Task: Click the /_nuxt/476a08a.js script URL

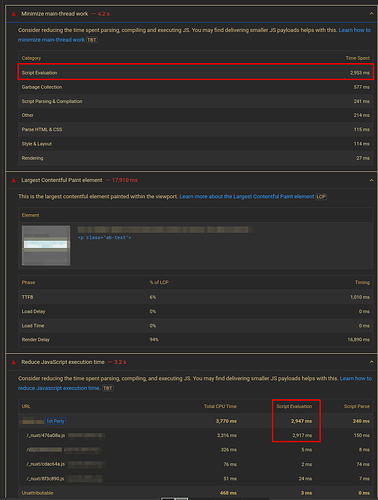Action: click(x=46, y=435)
